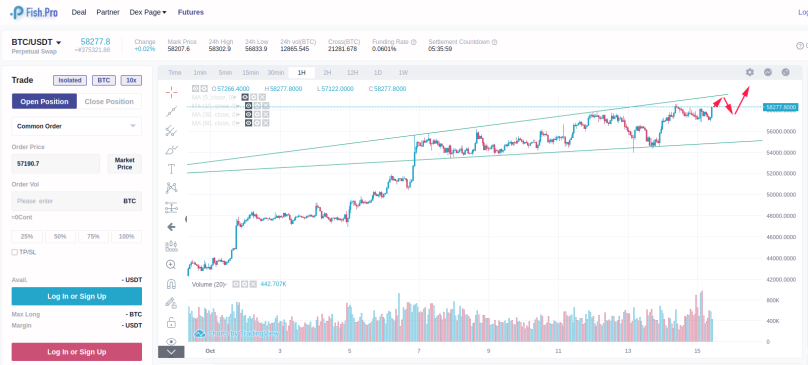Screen dimensions: 808x365
Task: Click the indicators icon next to chart settings gear
Action: [x=767, y=73]
